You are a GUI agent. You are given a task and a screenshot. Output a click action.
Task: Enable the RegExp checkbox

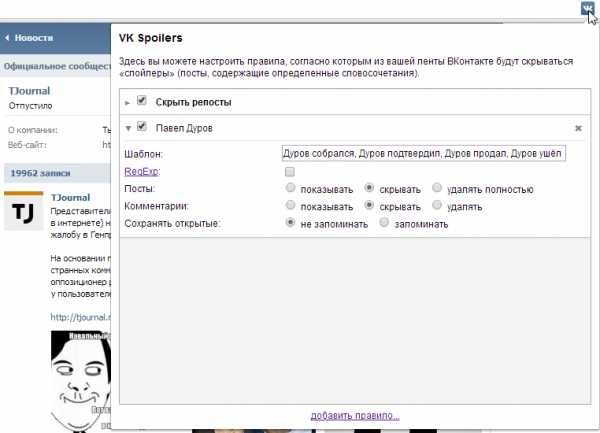tap(290, 172)
